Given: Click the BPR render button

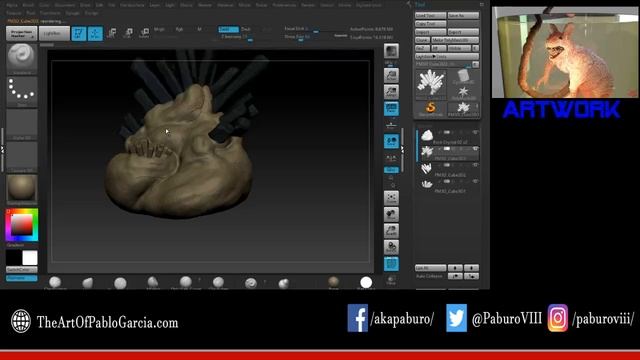Looking at the screenshot, I should (x=391, y=51).
